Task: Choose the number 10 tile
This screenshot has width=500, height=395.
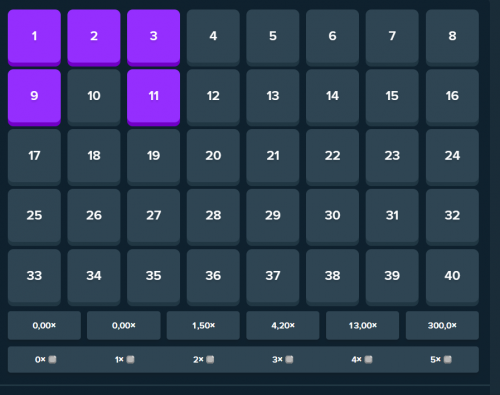Action: [x=94, y=97]
